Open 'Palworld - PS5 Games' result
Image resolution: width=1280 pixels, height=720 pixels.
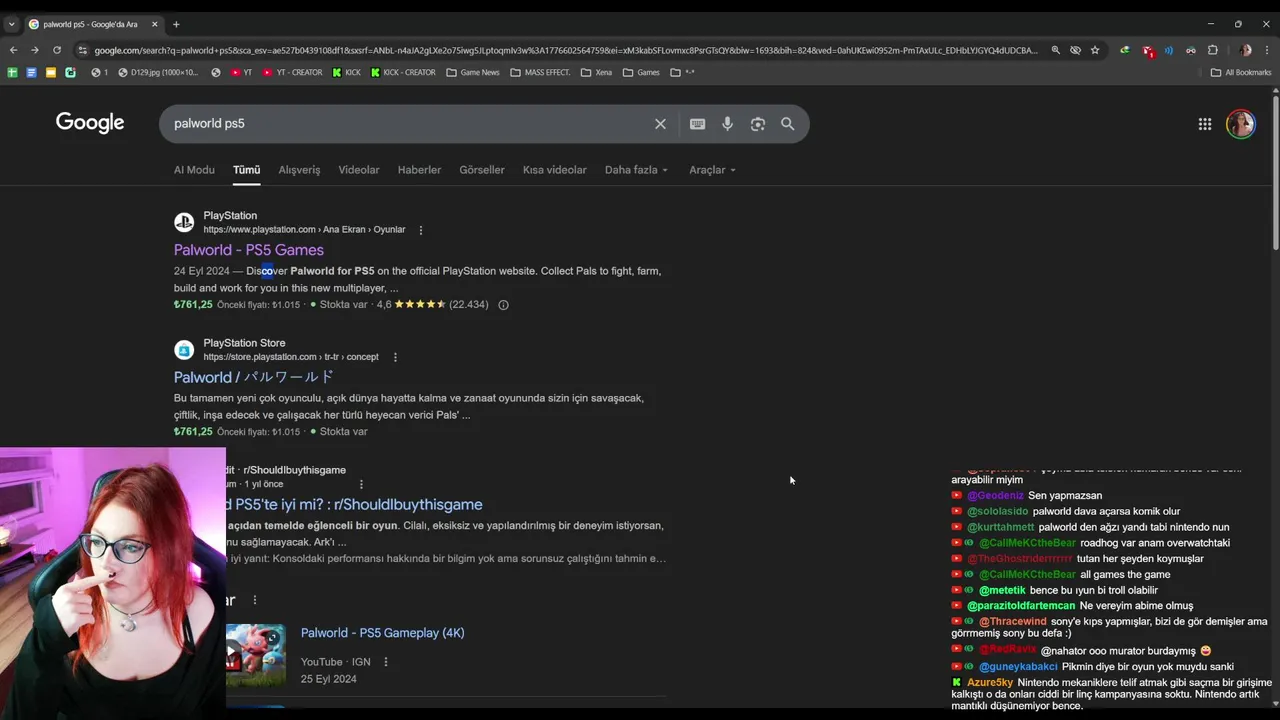point(249,250)
